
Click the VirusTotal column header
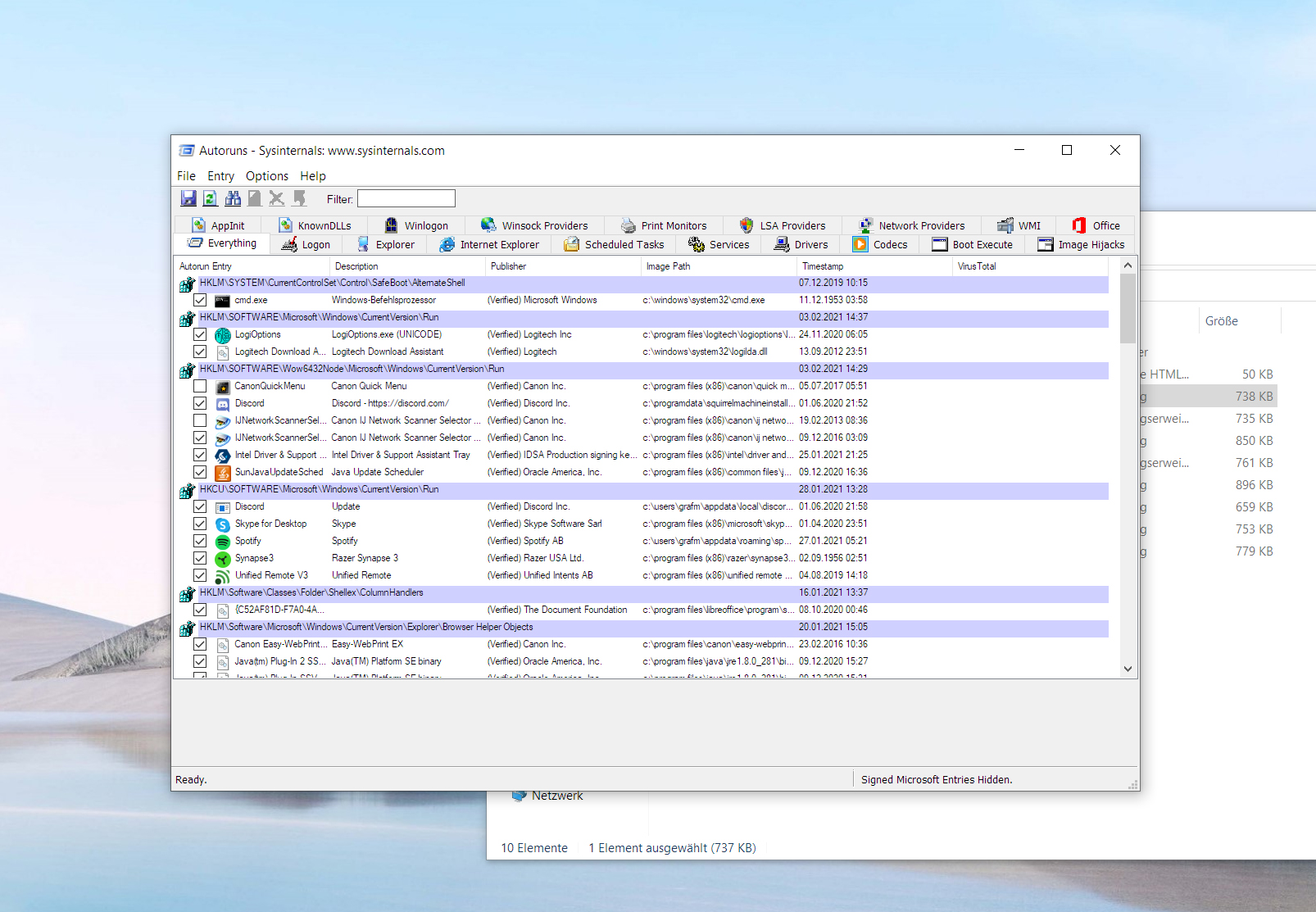1030,266
